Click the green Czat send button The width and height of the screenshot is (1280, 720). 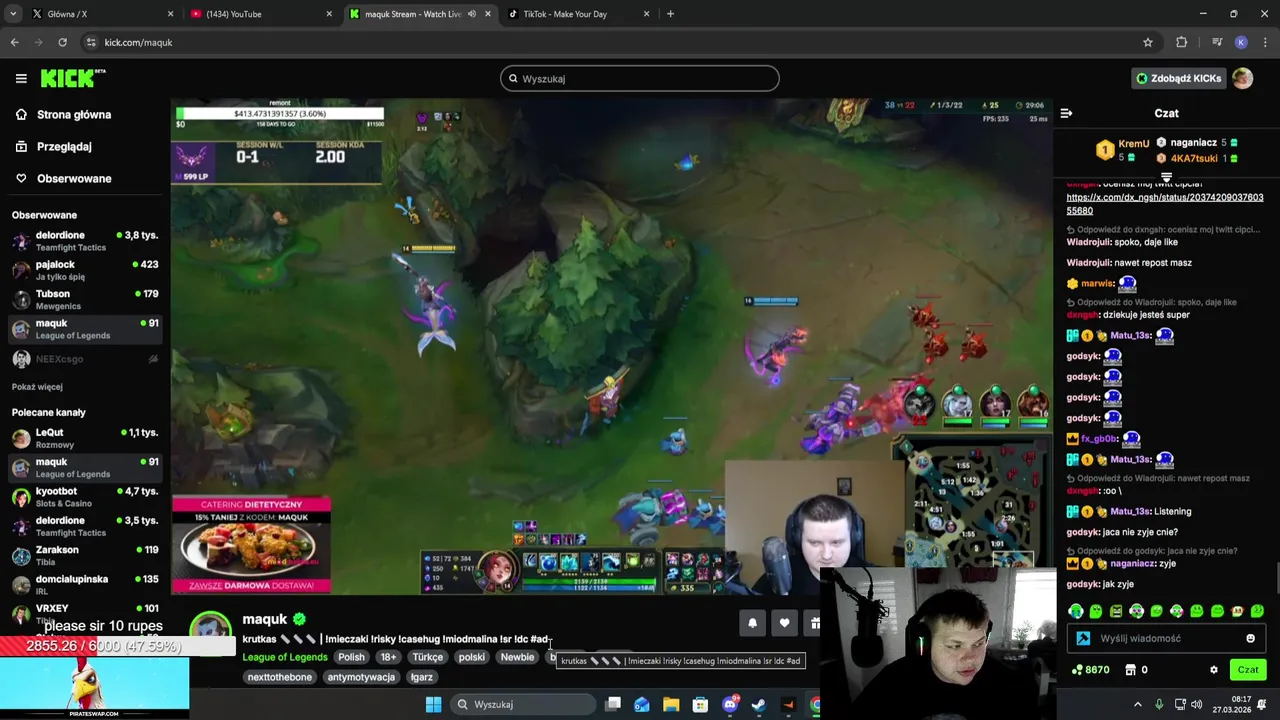click(x=1247, y=670)
